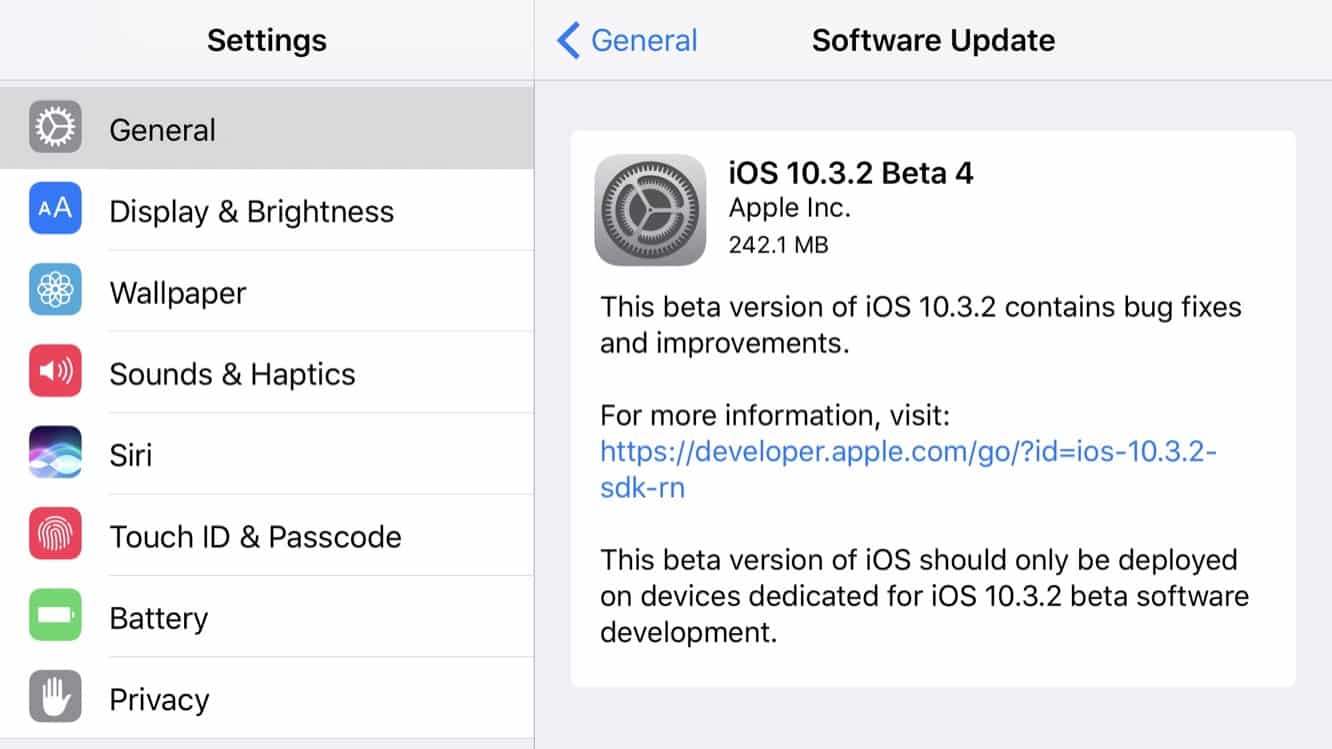Tap the Privacy hand icon
The image size is (1332, 749).
55,697
